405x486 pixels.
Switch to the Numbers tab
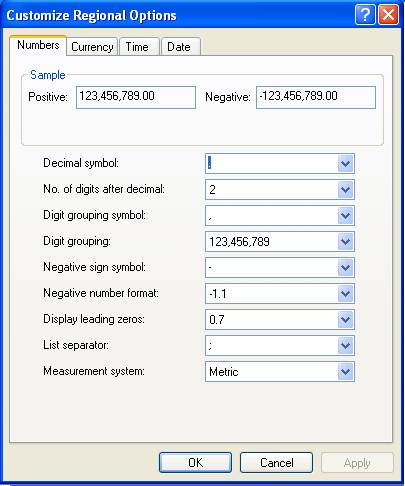38,45
